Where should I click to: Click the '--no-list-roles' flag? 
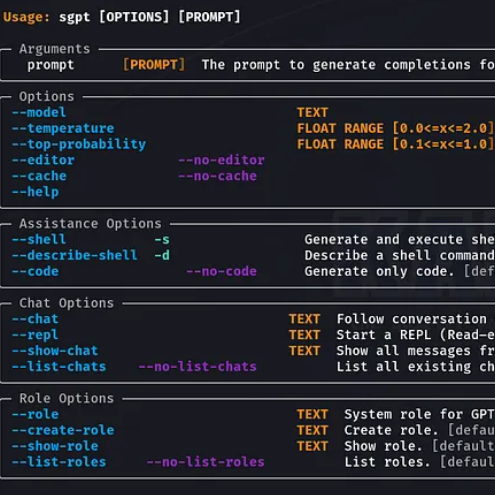click(206, 462)
